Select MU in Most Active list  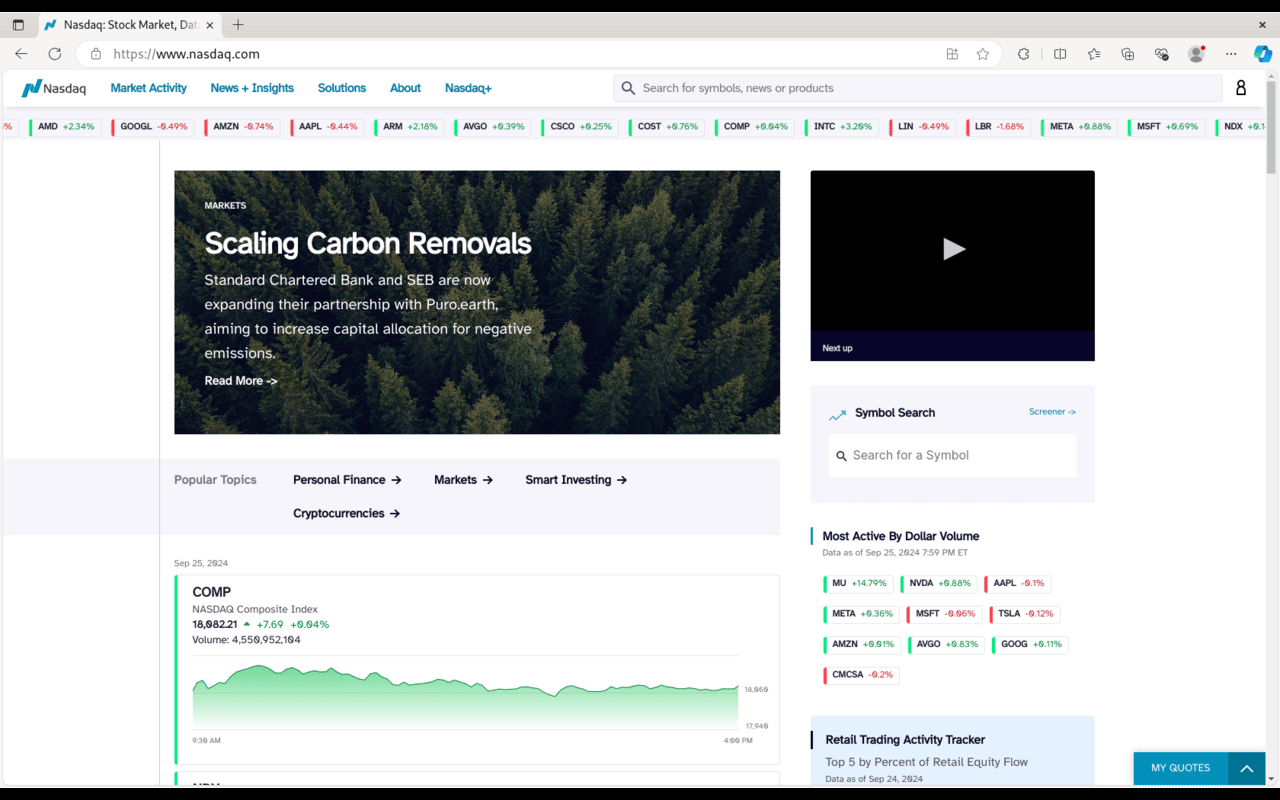[x=858, y=583]
